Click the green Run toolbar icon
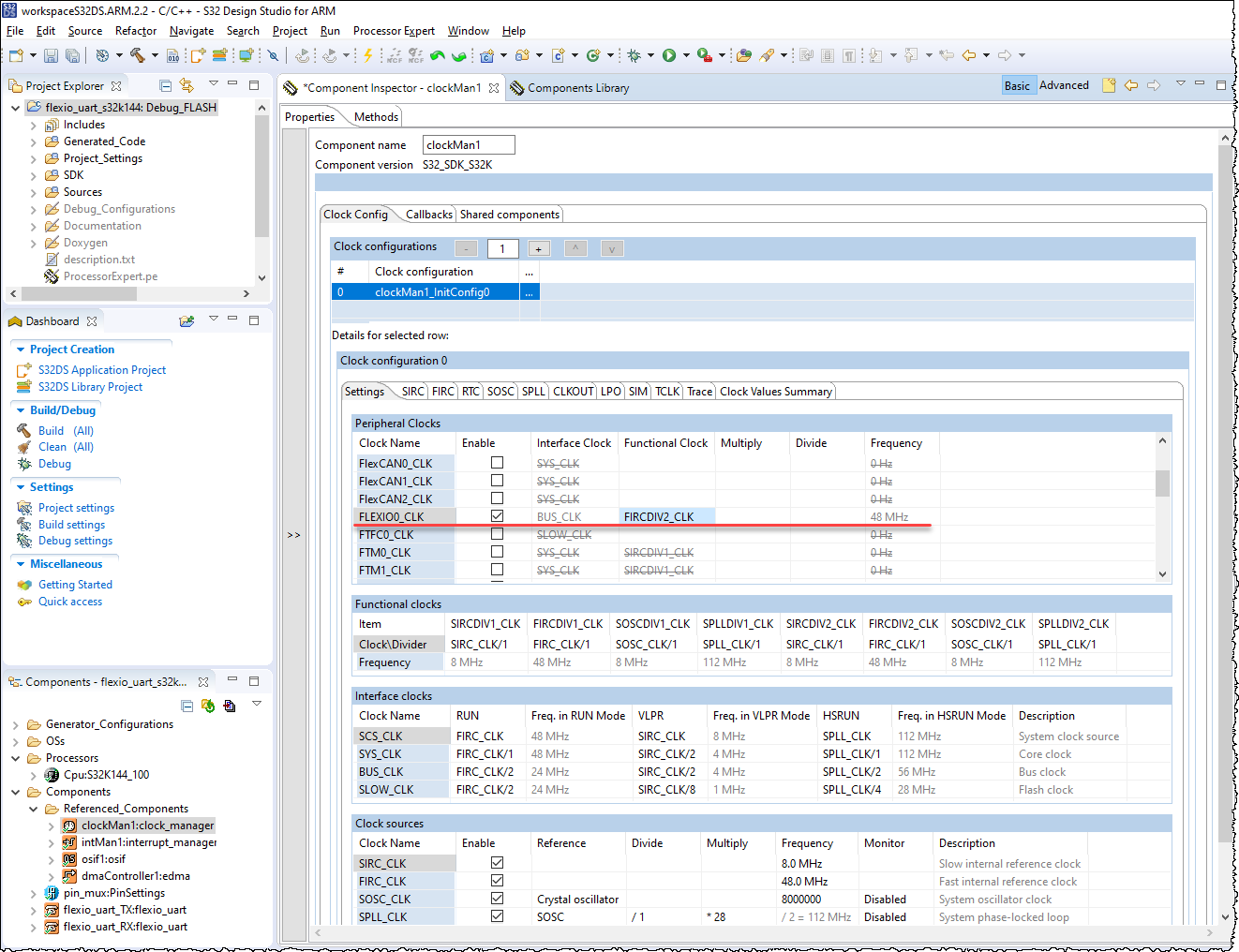The height and width of the screenshot is (952, 1239). (x=670, y=56)
